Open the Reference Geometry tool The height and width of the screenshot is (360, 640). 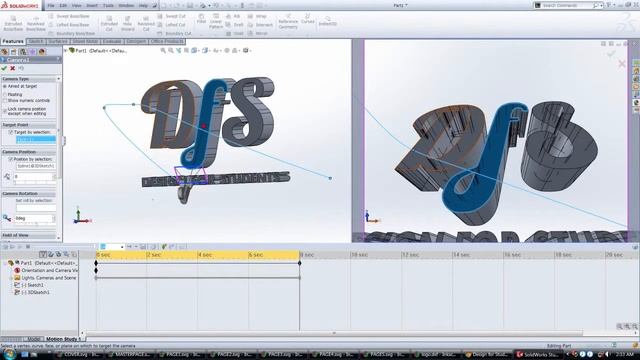pyautogui.click(x=288, y=21)
